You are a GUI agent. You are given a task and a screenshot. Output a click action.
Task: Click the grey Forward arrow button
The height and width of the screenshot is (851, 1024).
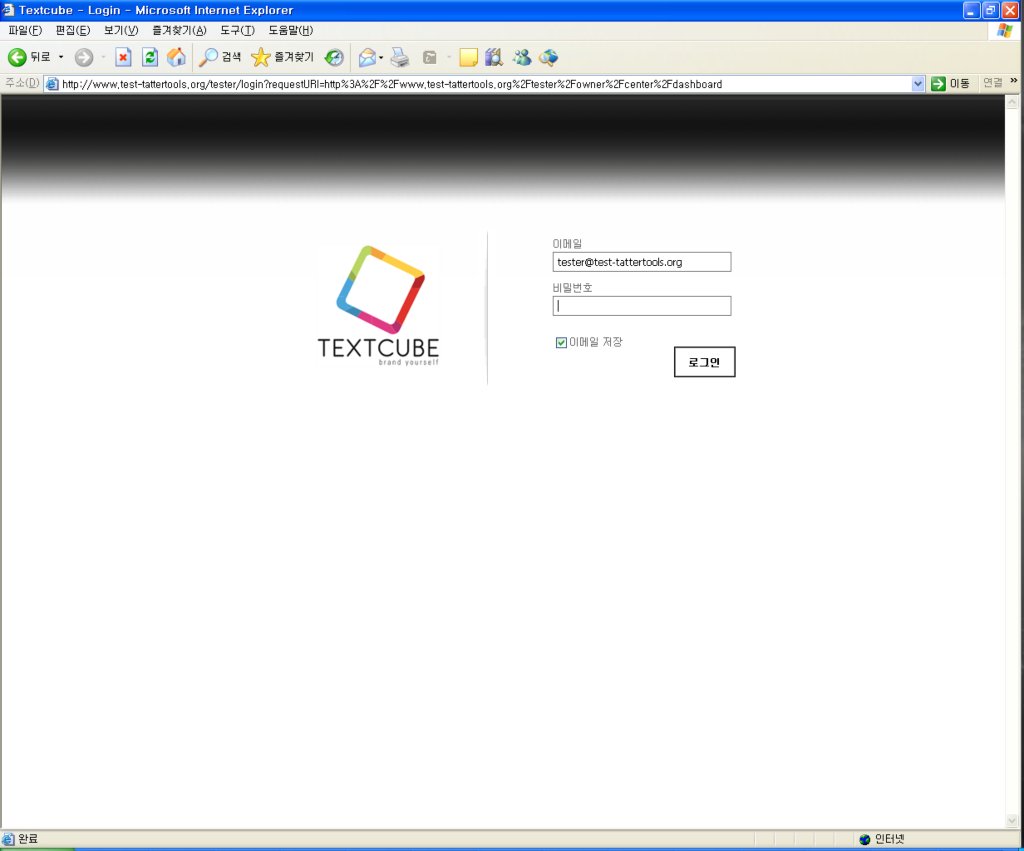pyautogui.click(x=84, y=57)
